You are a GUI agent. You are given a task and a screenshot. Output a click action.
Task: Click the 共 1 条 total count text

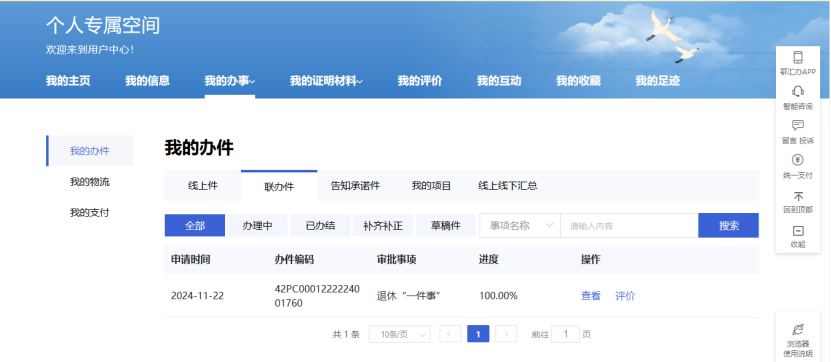346,334
